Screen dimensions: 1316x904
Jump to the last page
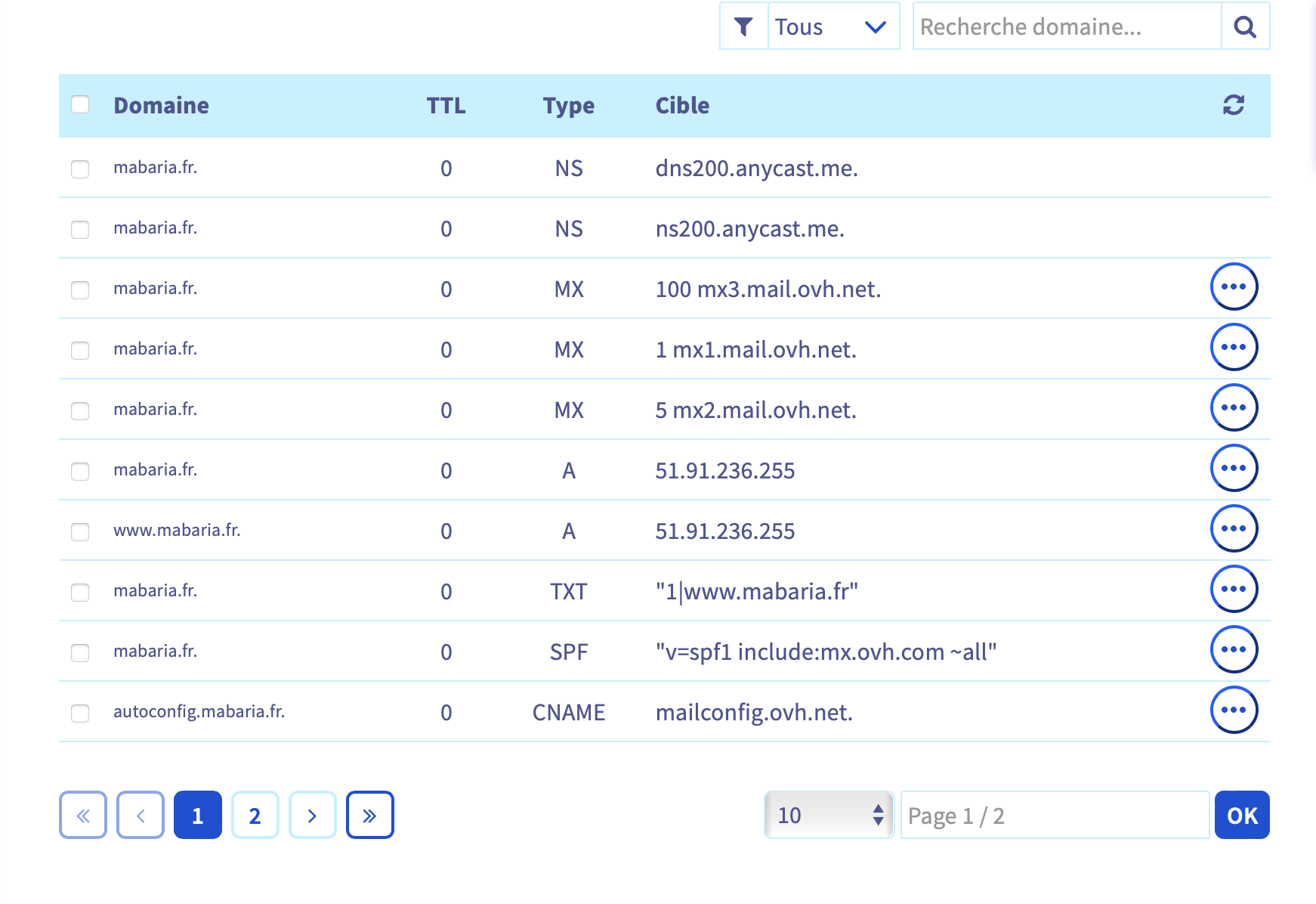click(x=369, y=815)
